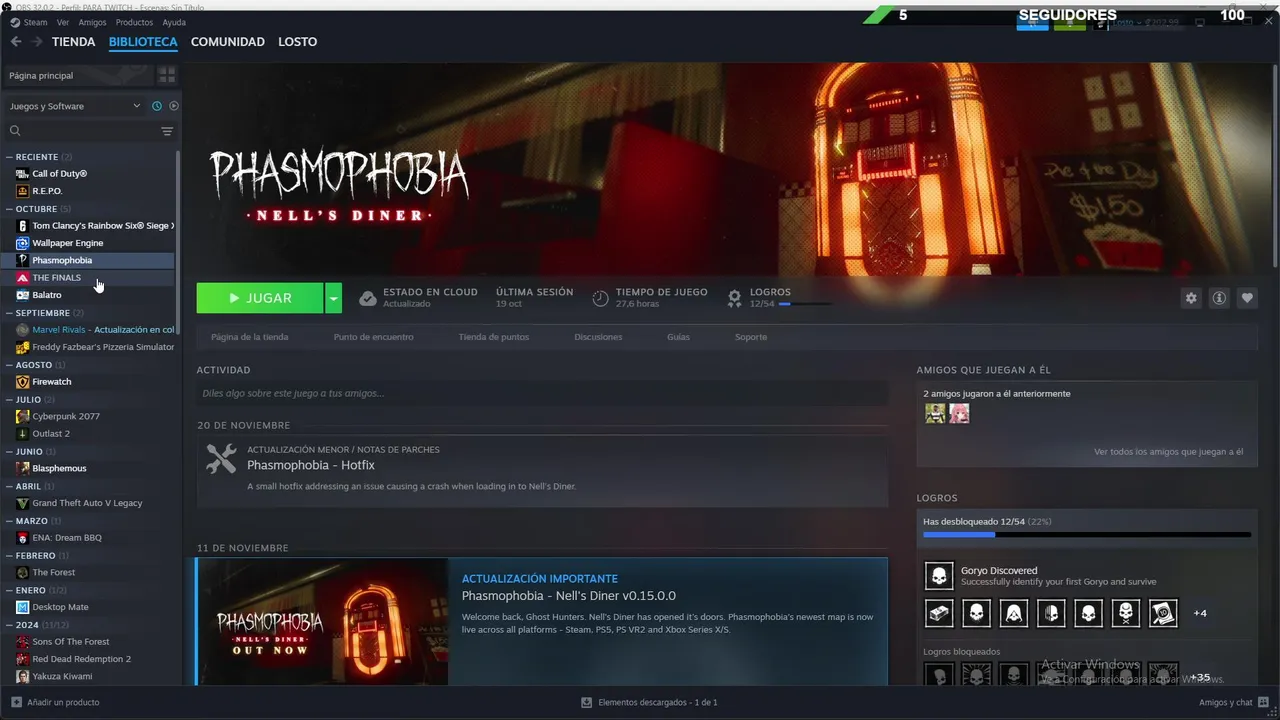
Task: Open the Ayuda menu
Action: [x=174, y=22]
